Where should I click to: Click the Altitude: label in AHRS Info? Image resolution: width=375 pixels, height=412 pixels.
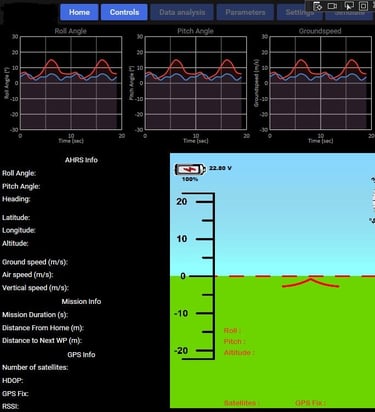(x=15, y=243)
